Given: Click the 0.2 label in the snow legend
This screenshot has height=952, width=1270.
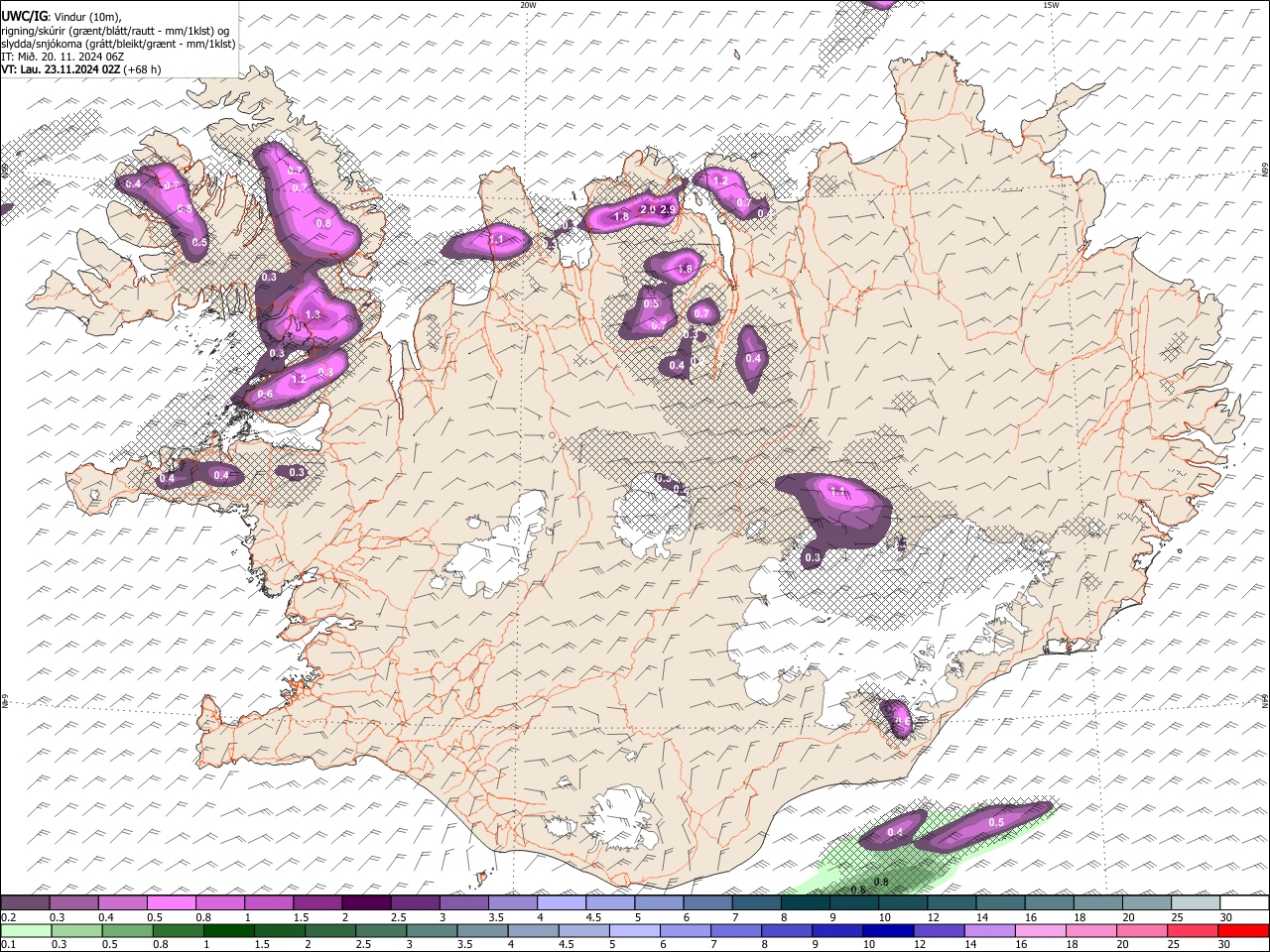Looking at the screenshot, I should [8, 917].
